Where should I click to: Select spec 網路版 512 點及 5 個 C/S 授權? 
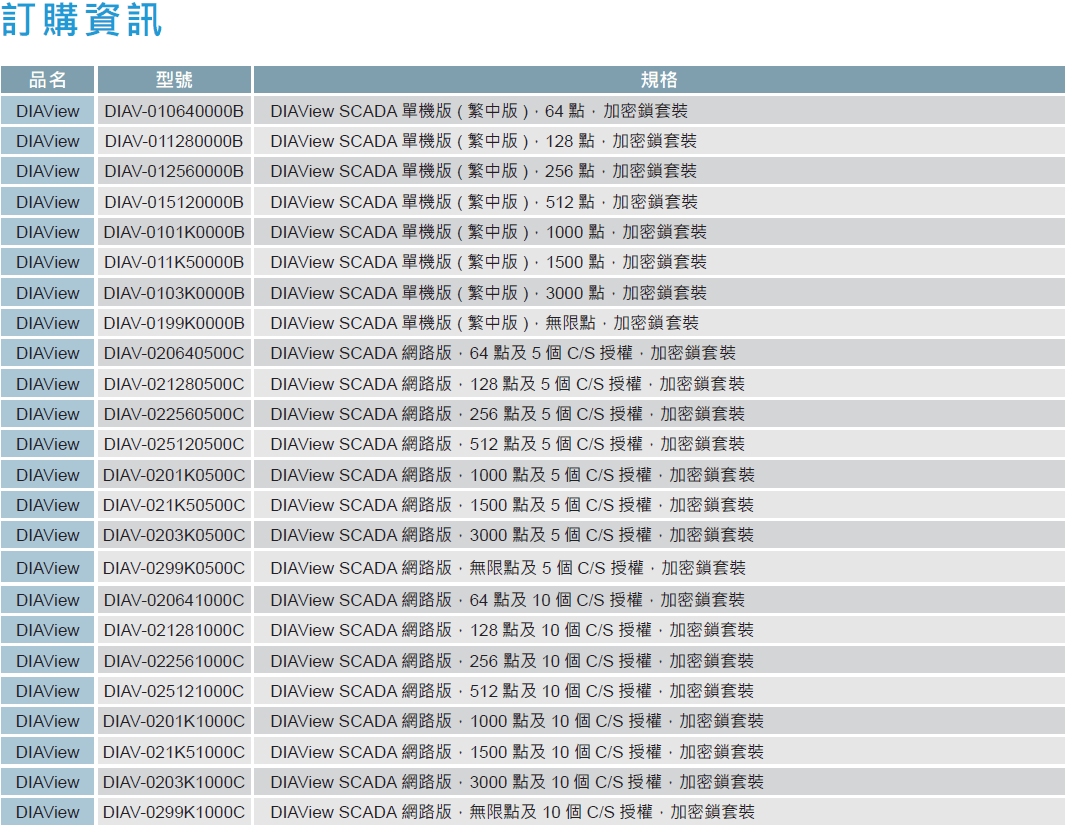[508, 444]
